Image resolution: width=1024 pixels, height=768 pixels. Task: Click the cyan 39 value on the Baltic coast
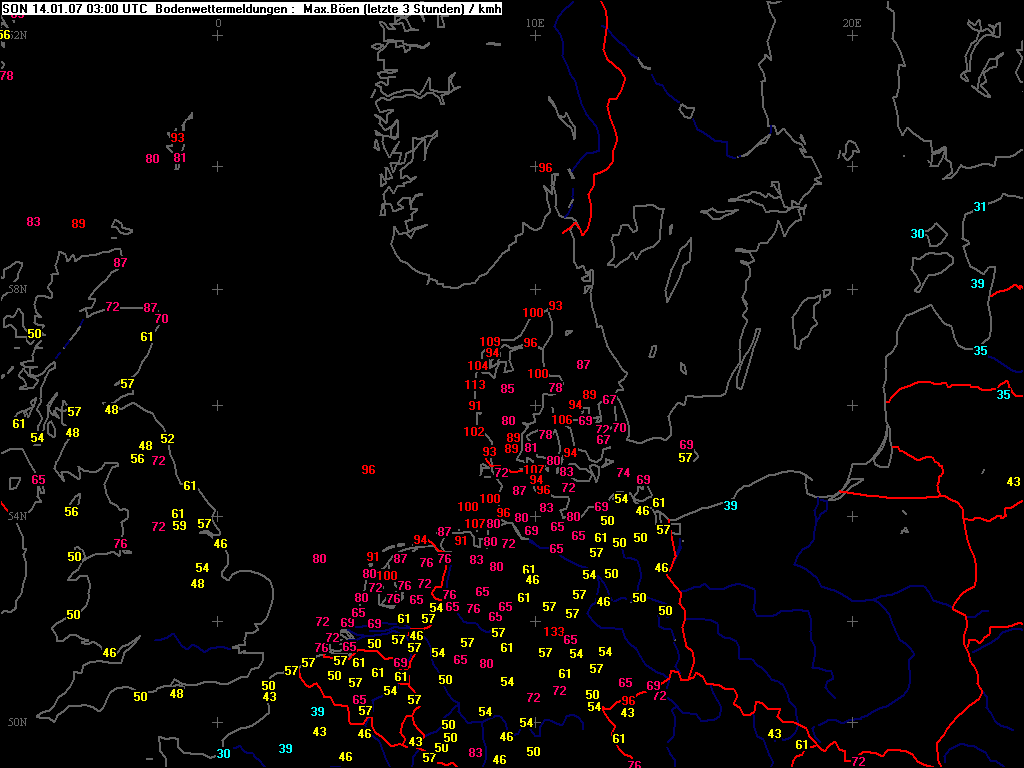point(731,506)
